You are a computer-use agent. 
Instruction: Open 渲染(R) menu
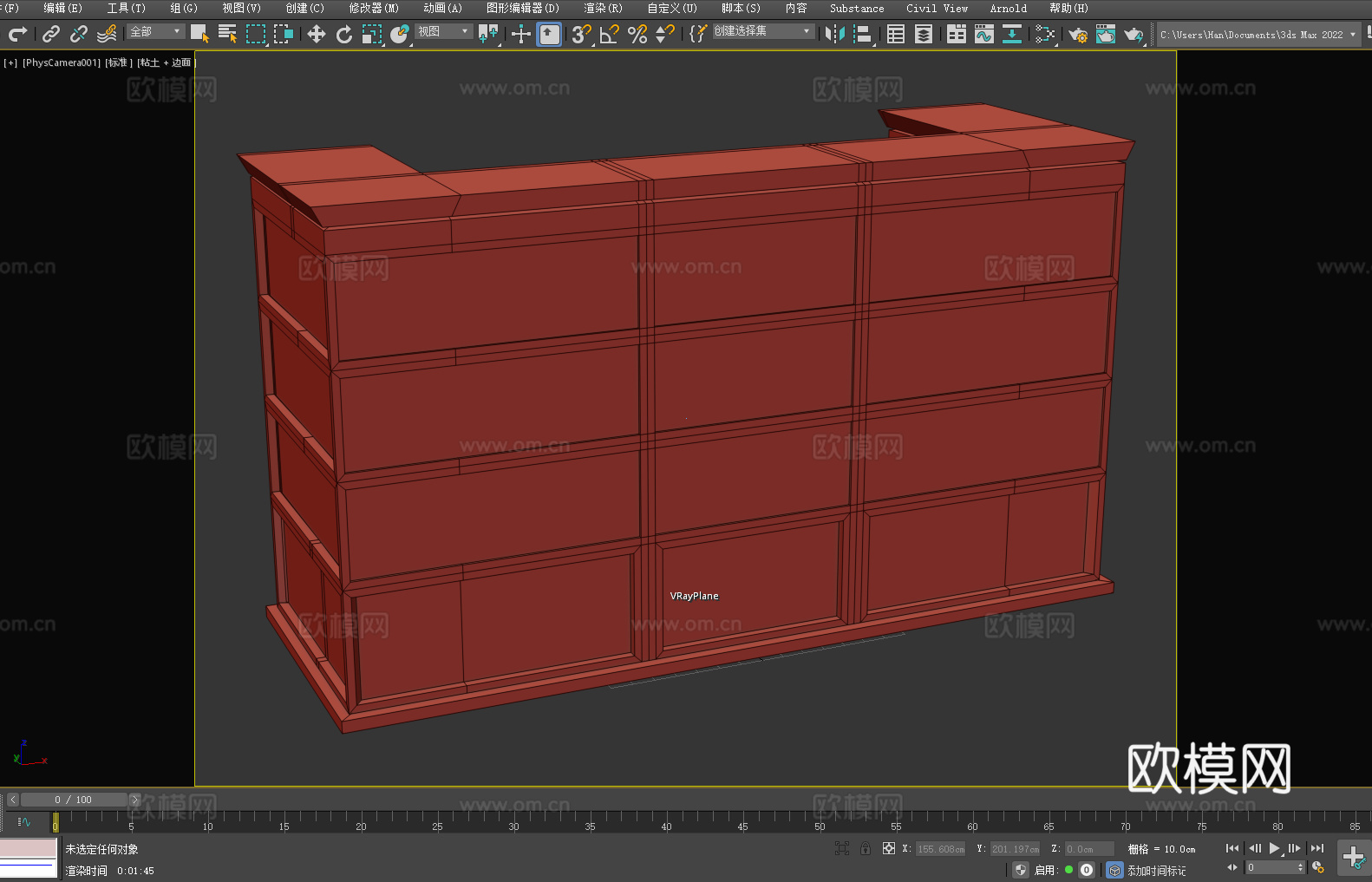(603, 8)
